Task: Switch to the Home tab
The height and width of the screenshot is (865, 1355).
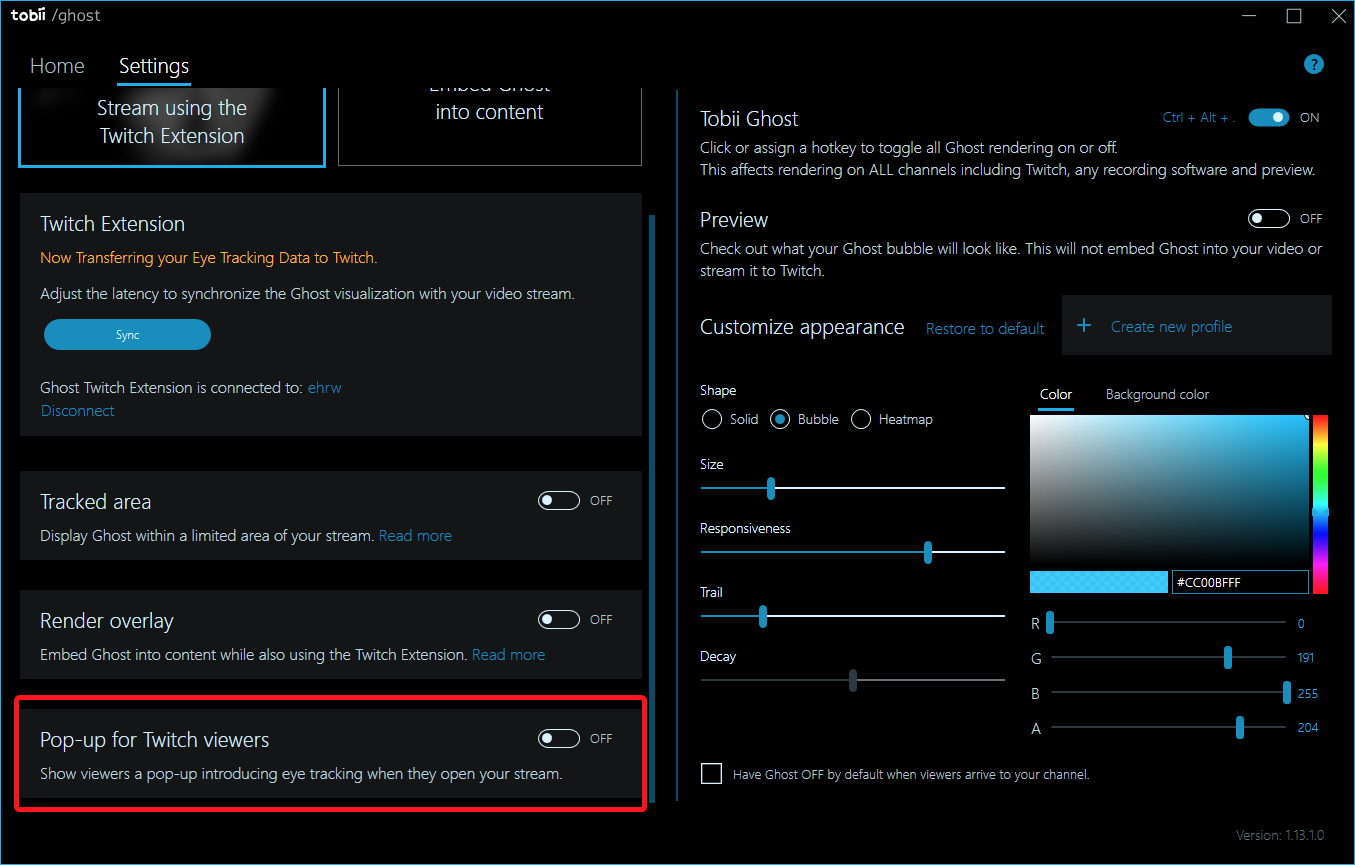Action: [x=57, y=66]
